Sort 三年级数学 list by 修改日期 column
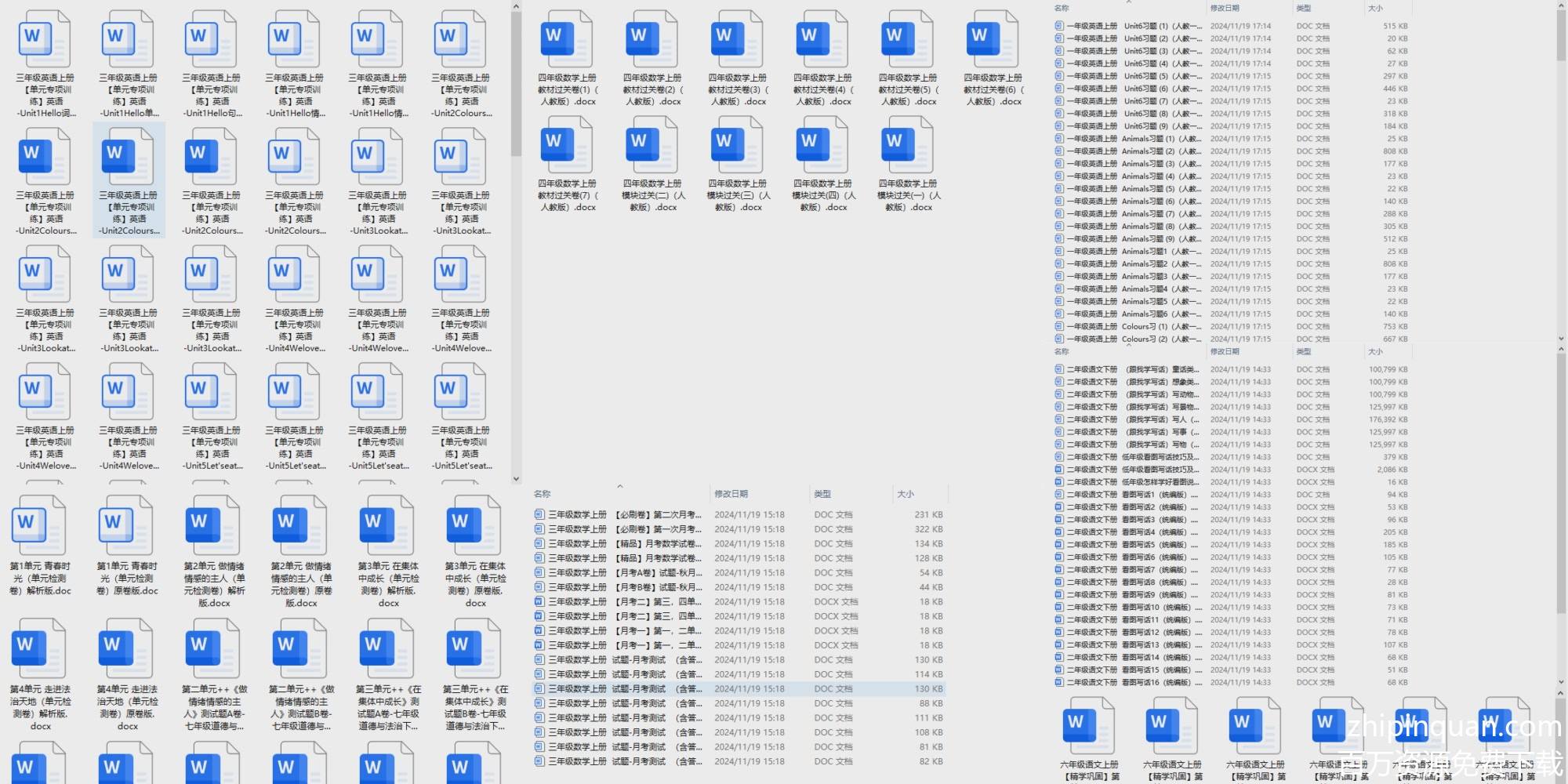Image resolution: width=1568 pixels, height=784 pixels. (731, 494)
